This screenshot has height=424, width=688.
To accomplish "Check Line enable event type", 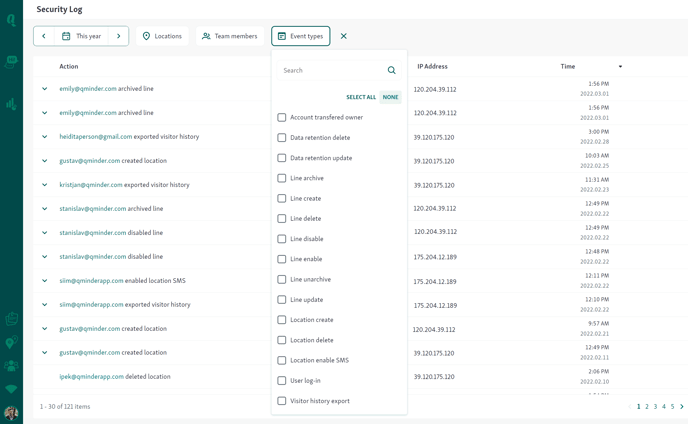I will (x=282, y=259).
